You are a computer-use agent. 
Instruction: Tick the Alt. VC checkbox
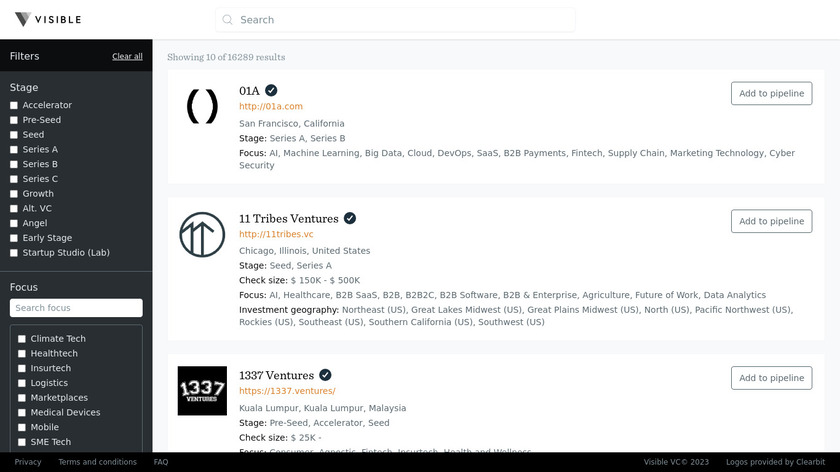[x=14, y=208]
